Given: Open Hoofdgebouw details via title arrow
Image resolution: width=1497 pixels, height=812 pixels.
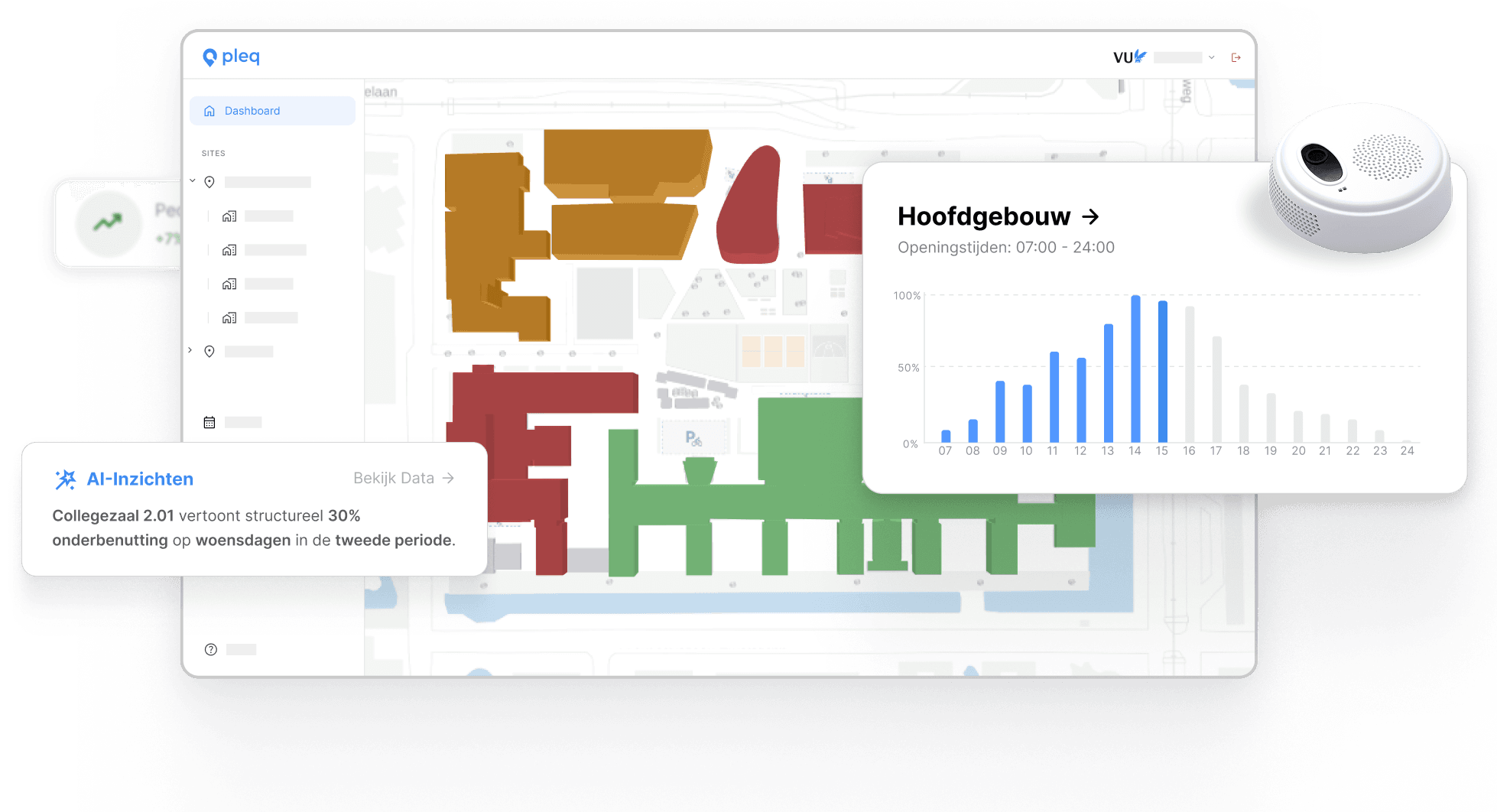Looking at the screenshot, I should tap(1090, 217).
